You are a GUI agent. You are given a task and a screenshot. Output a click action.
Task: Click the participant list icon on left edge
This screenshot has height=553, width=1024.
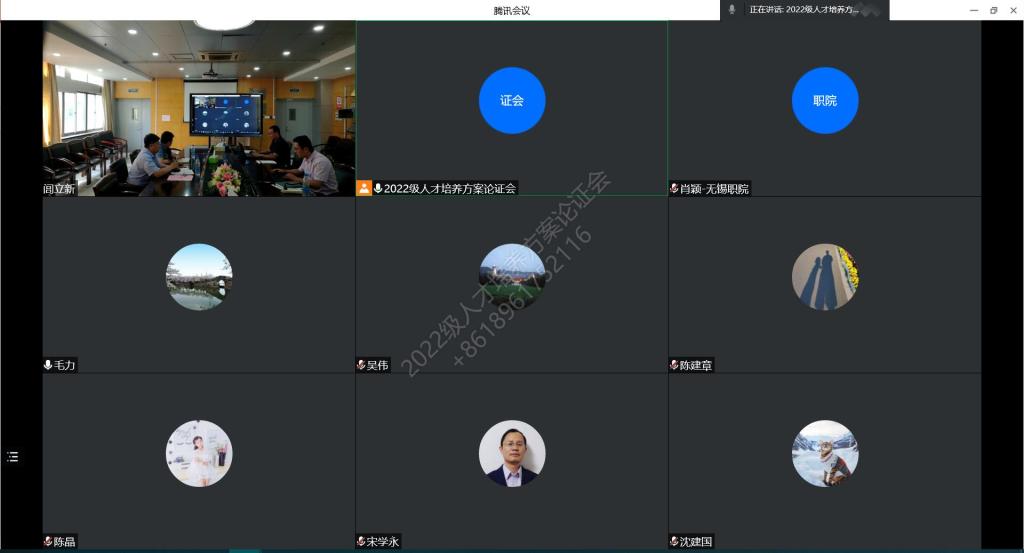[12, 457]
